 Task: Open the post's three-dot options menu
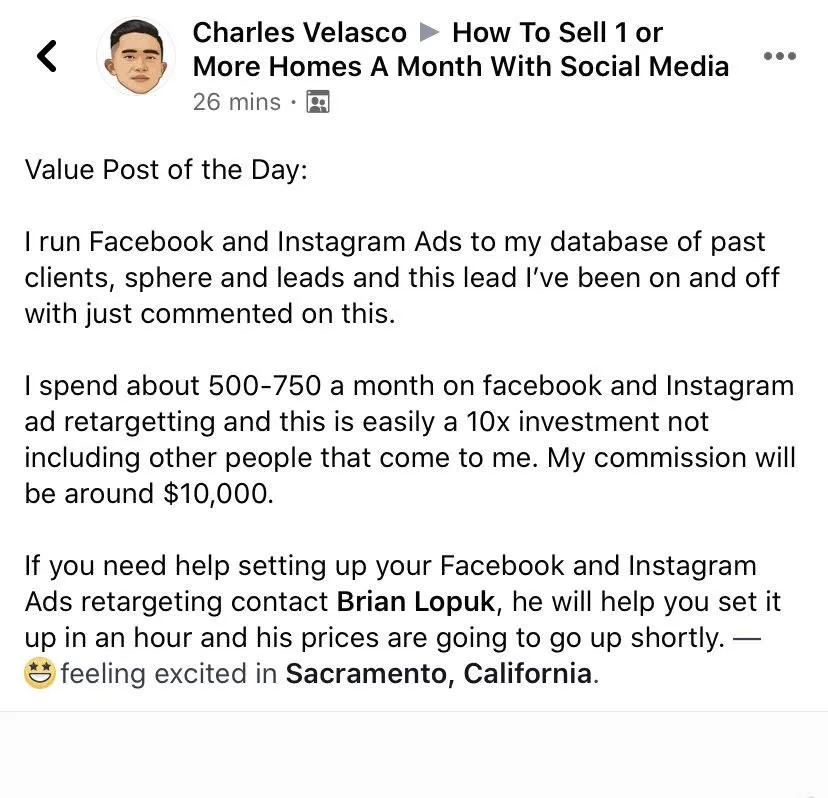780,55
